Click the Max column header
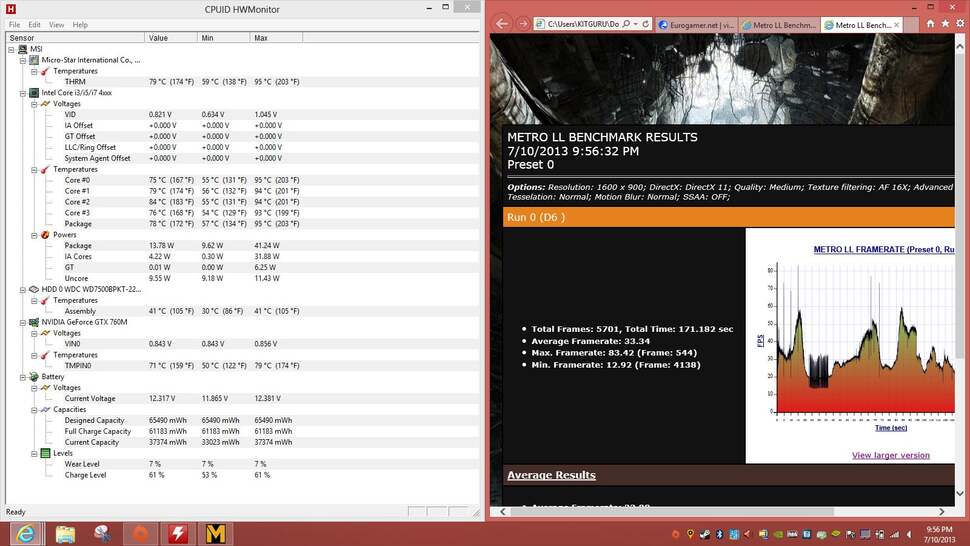The height and width of the screenshot is (546, 970). (x=261, y=37)
